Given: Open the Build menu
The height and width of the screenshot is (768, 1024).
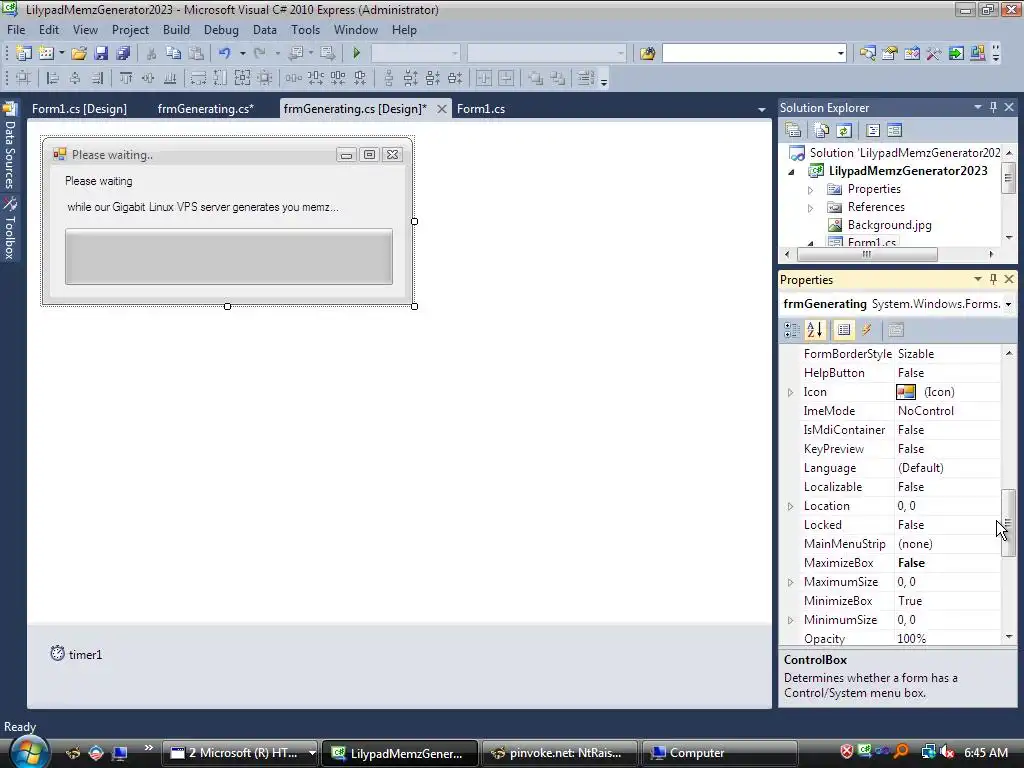Looking at the screenshot, I should [176, 30].
